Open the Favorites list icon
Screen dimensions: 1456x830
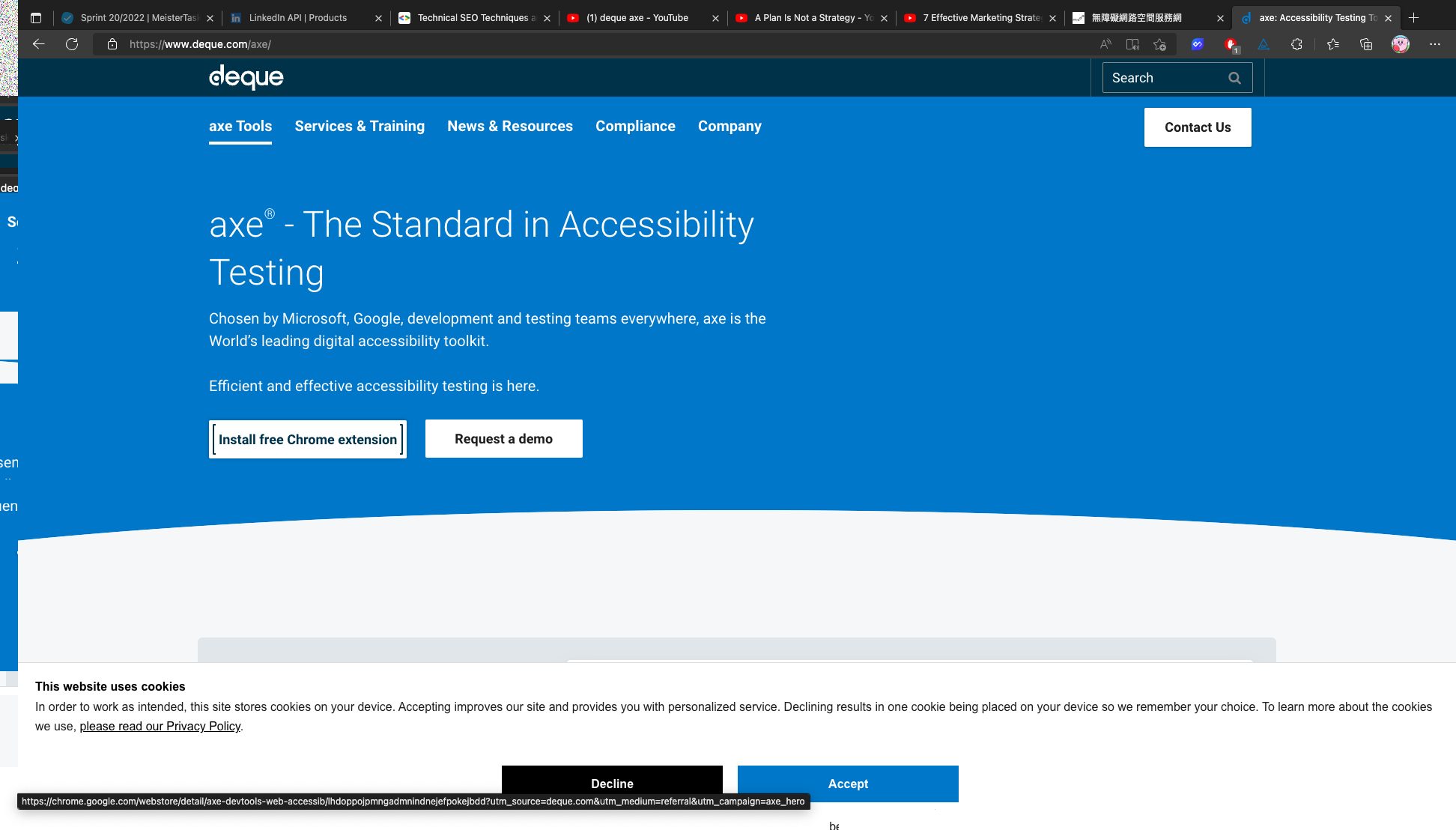(1333, 44)
